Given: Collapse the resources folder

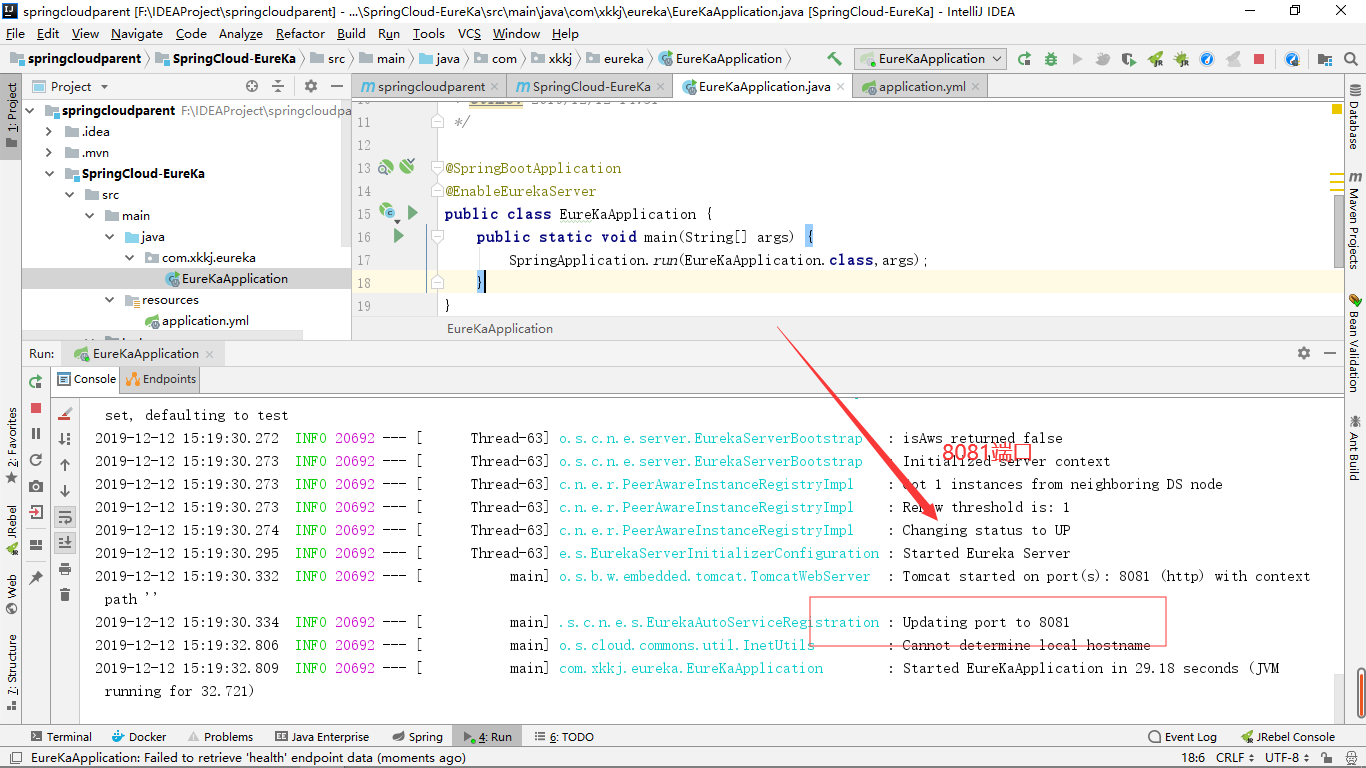Looking at the screenshot, I should tap(109, 299).
